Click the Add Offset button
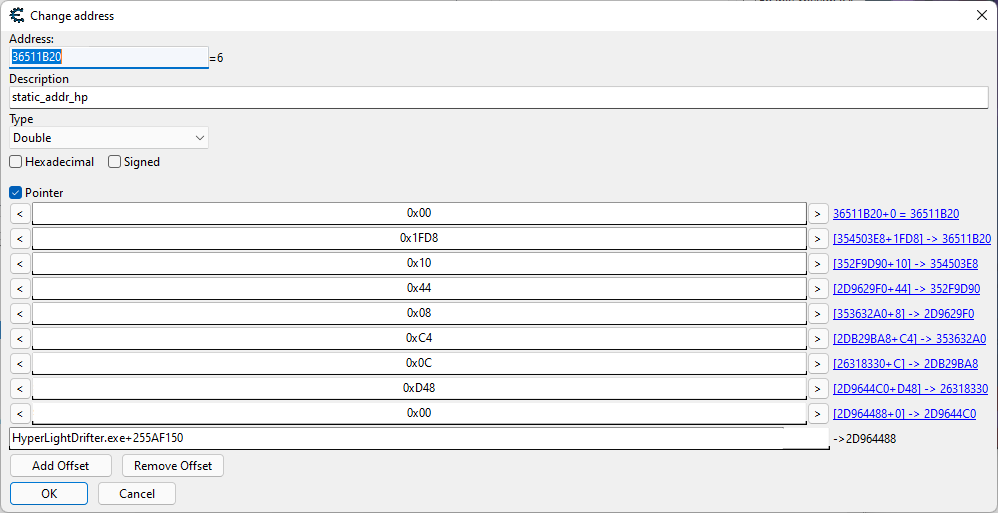Image resolution: width=998 pixels, height=513 pixels. (61, 466)
